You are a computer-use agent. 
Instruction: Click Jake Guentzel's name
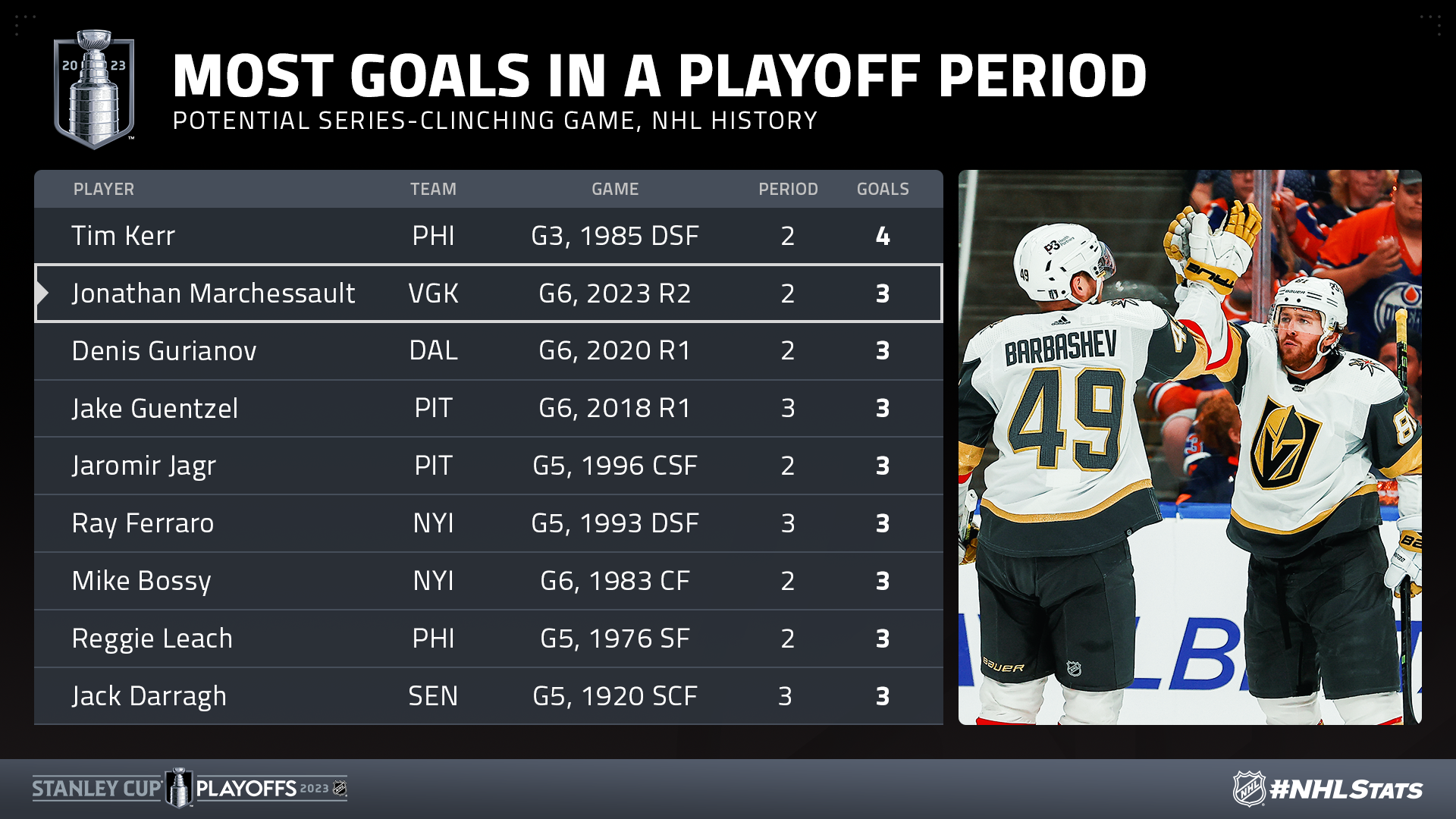coord(155,409)
